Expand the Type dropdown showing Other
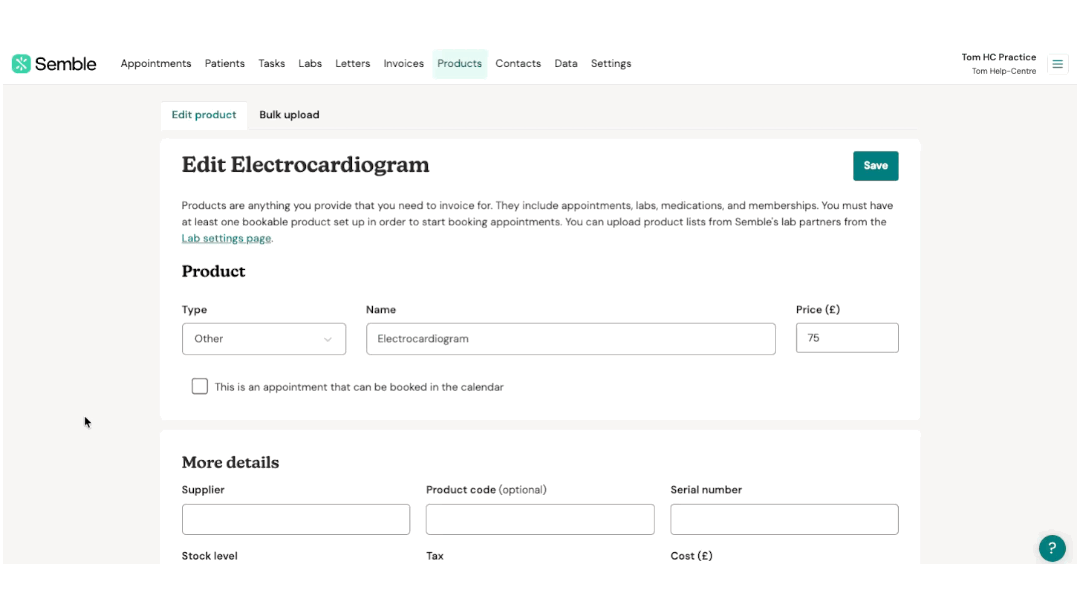The width and height of the screenshot is (1080, 608). pyautogui.click(x=264, y=339)
